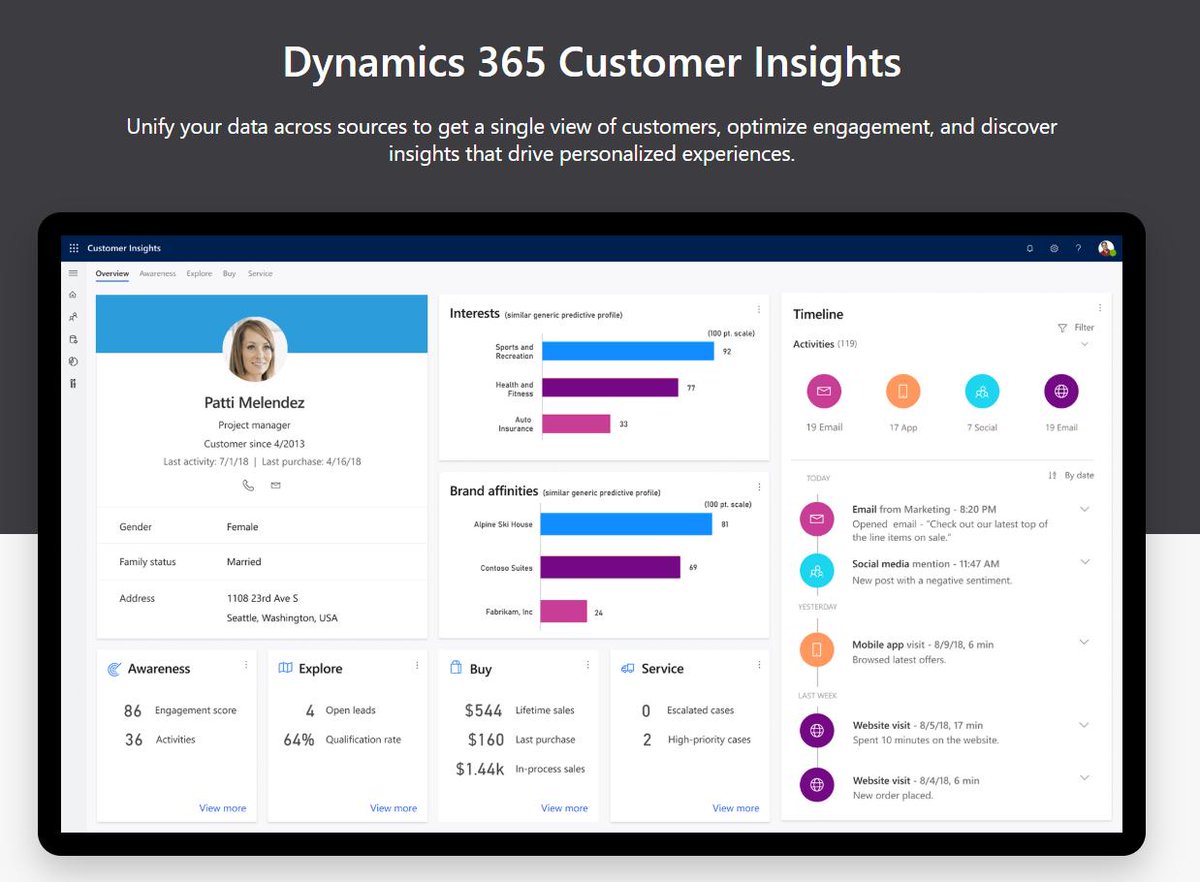Switch to the Awareness tab

coord(157,273)
